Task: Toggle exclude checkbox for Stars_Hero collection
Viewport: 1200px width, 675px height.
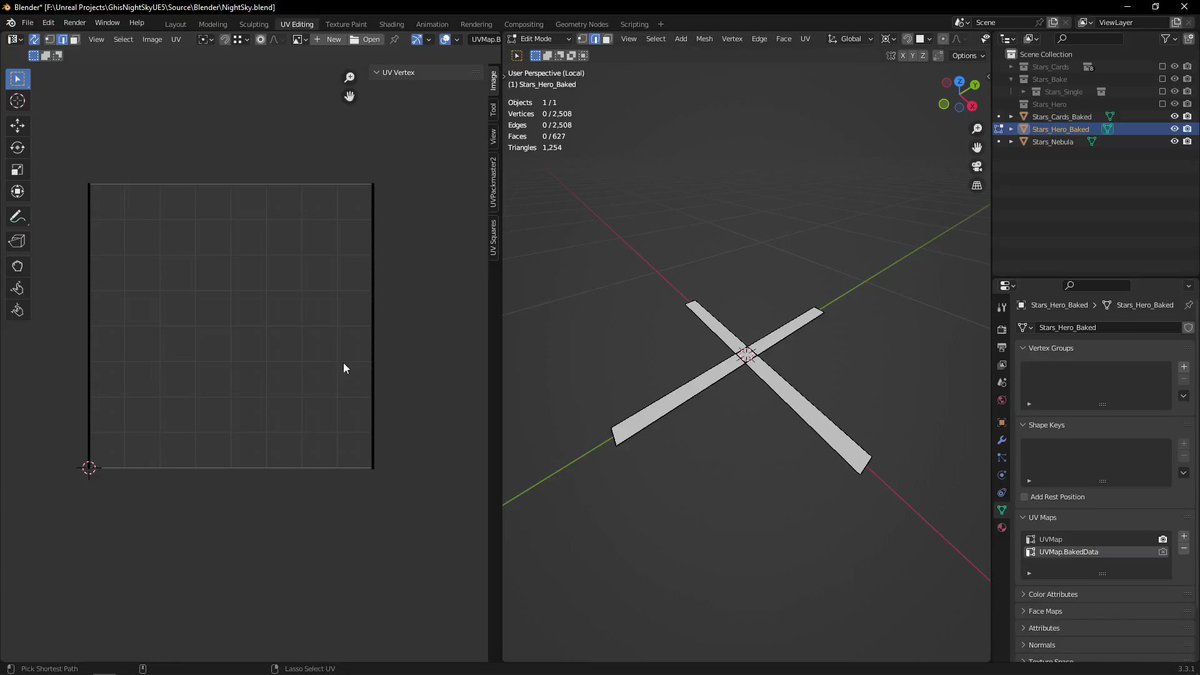Action: coord(1162,104)
